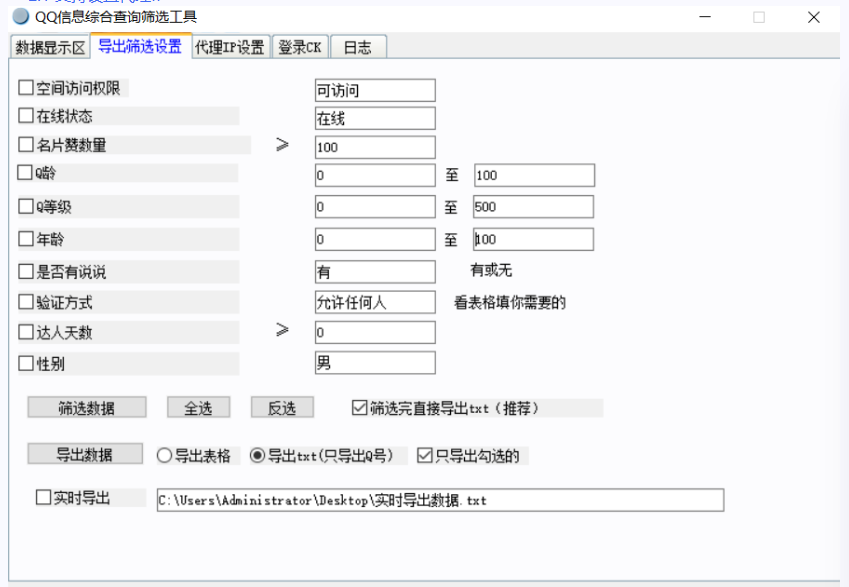Click the 有或无 hint text
Image resolution: width=849 pixels, height=587 pixels.
tap(491, 270)
